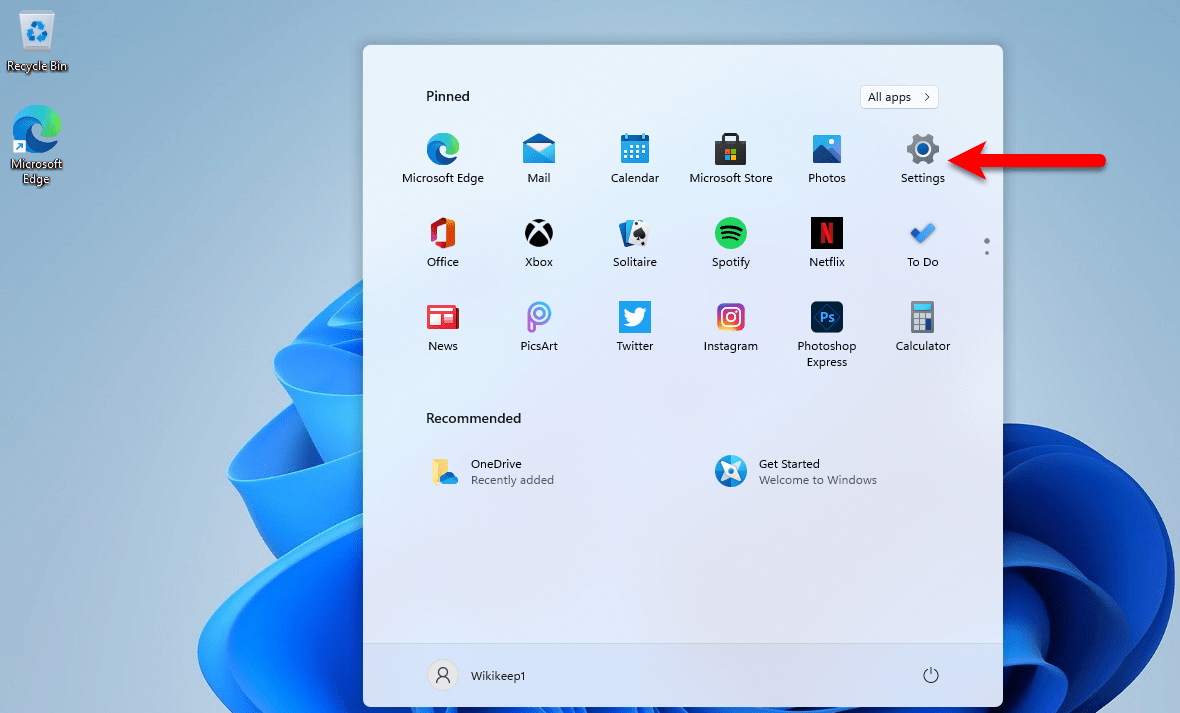Go to next page of pinned apps
Image resolution: width=1180 pixels, height=713 pixels.
click(x=987, y=252)
